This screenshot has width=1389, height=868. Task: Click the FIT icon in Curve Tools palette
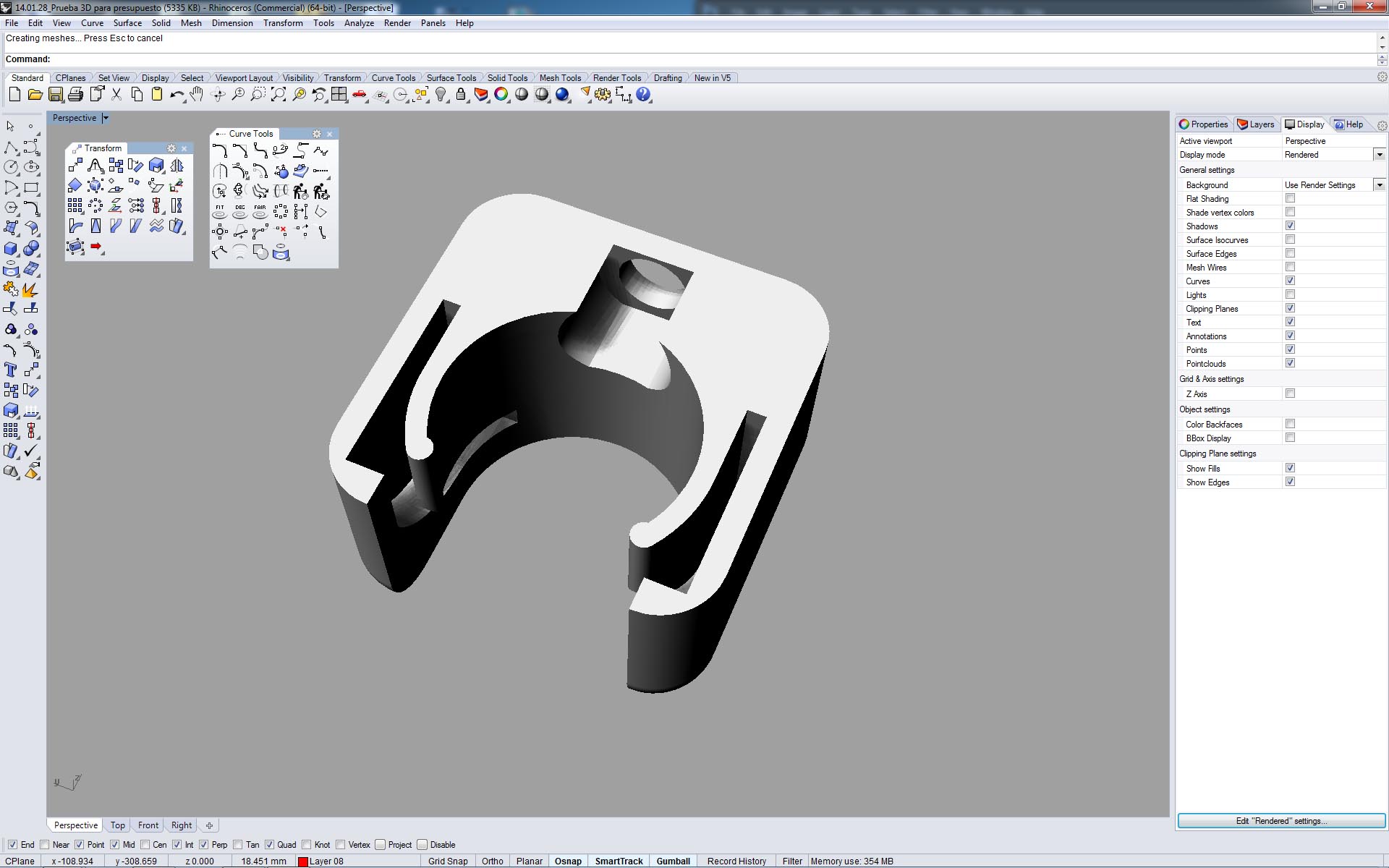[220, 212]
